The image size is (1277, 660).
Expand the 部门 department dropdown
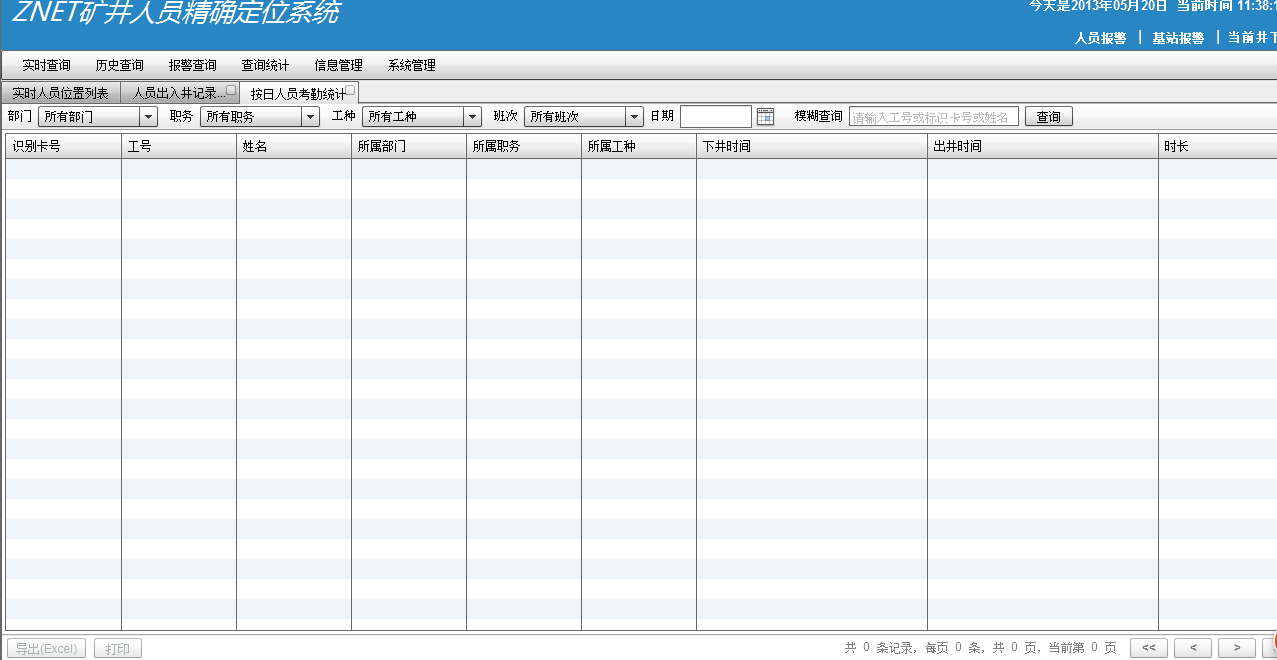(x=149, y=117)
